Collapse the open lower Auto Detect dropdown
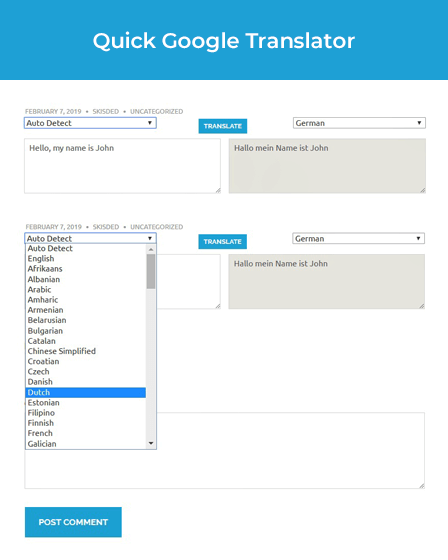This screenshot has width=448, height=560. pyautogui.click(x=90, y=238)
